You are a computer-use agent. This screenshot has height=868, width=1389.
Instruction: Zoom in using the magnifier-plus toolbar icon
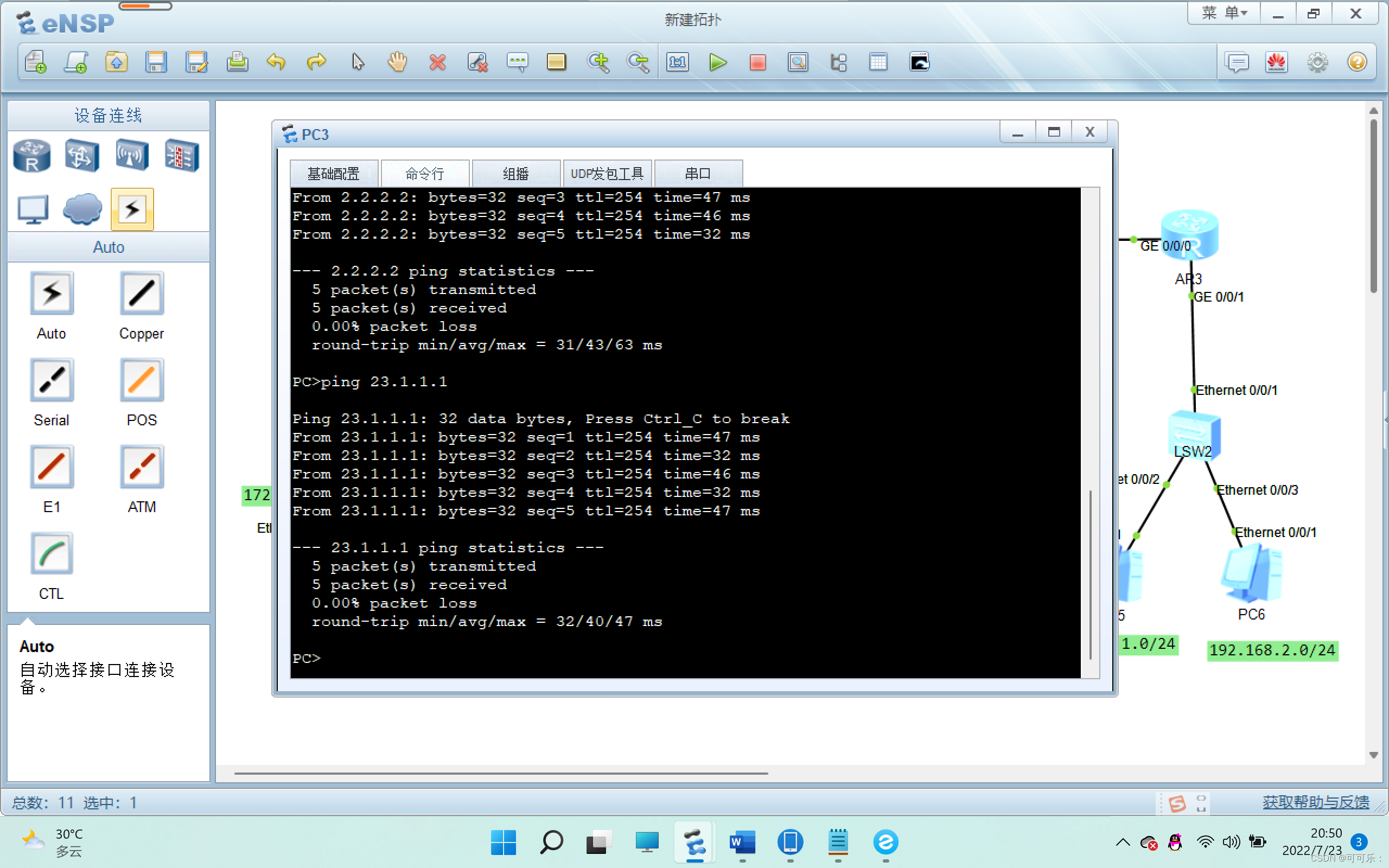(598, 62)
